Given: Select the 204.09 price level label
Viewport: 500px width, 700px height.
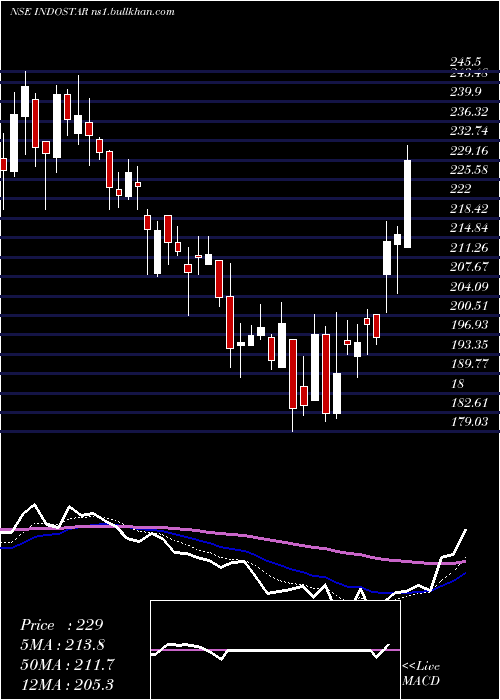Looking at the screenshot, I should 469,286.
